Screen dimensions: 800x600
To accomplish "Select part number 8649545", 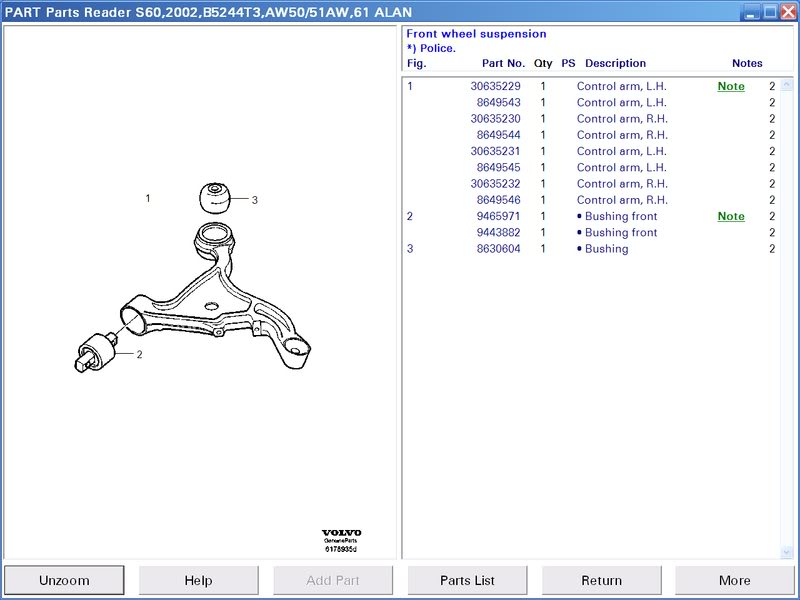I will 498,167.
